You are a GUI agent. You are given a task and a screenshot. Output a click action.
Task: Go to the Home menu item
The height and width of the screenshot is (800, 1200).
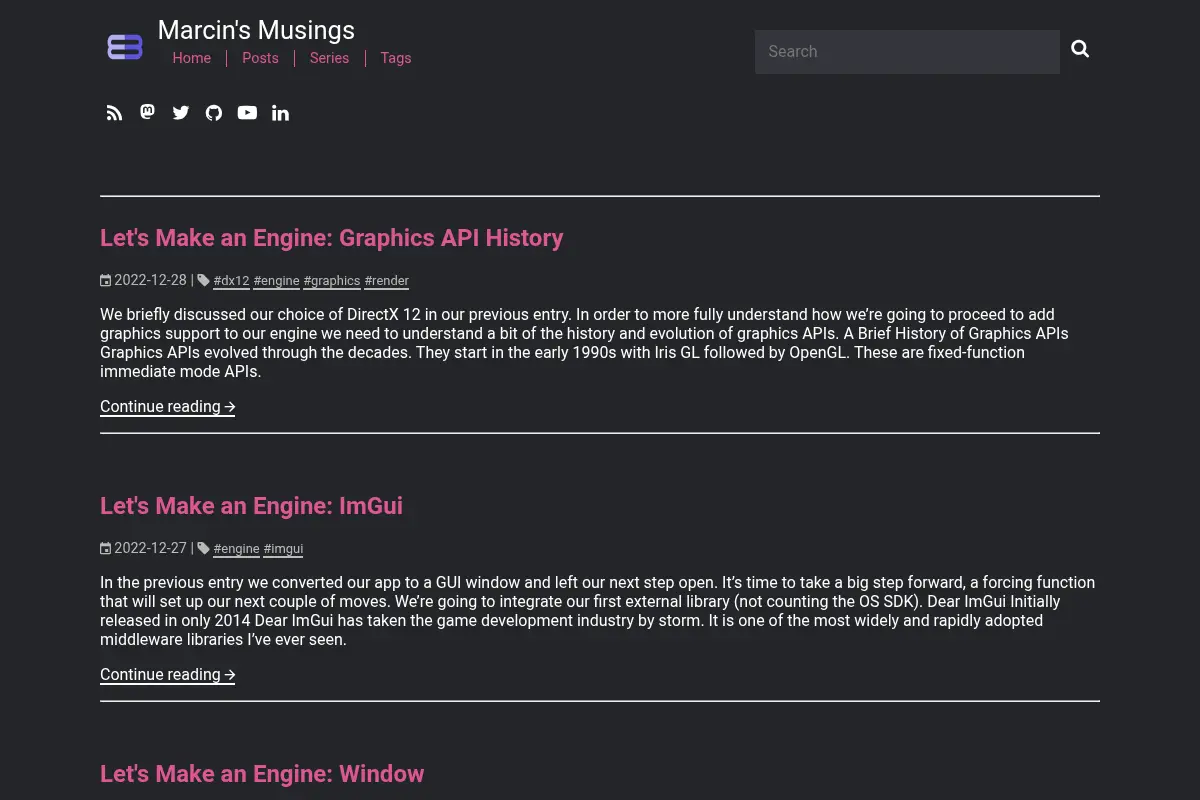coord(192,58)
